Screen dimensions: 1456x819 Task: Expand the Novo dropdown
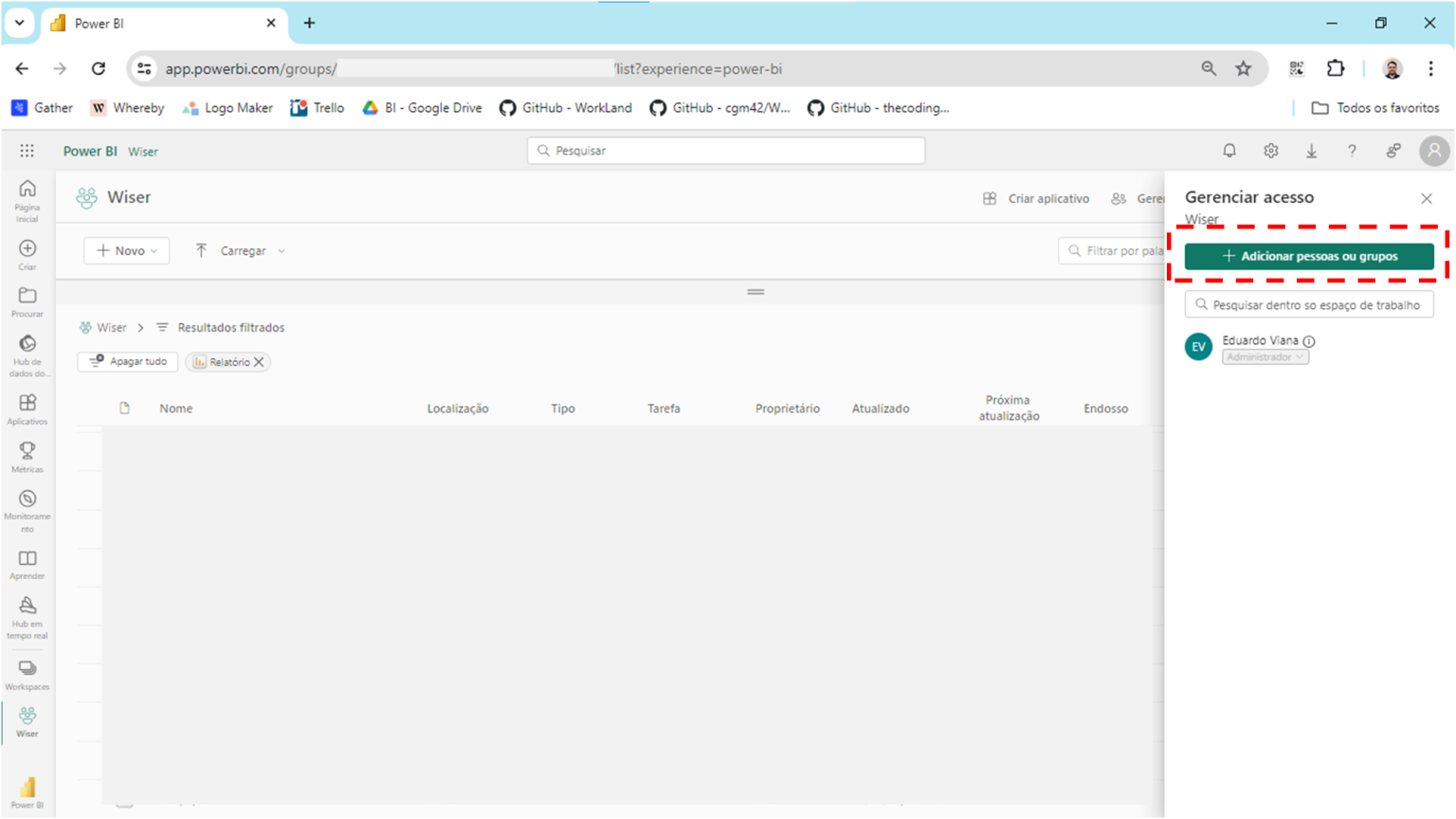click(x=126, y=250)
